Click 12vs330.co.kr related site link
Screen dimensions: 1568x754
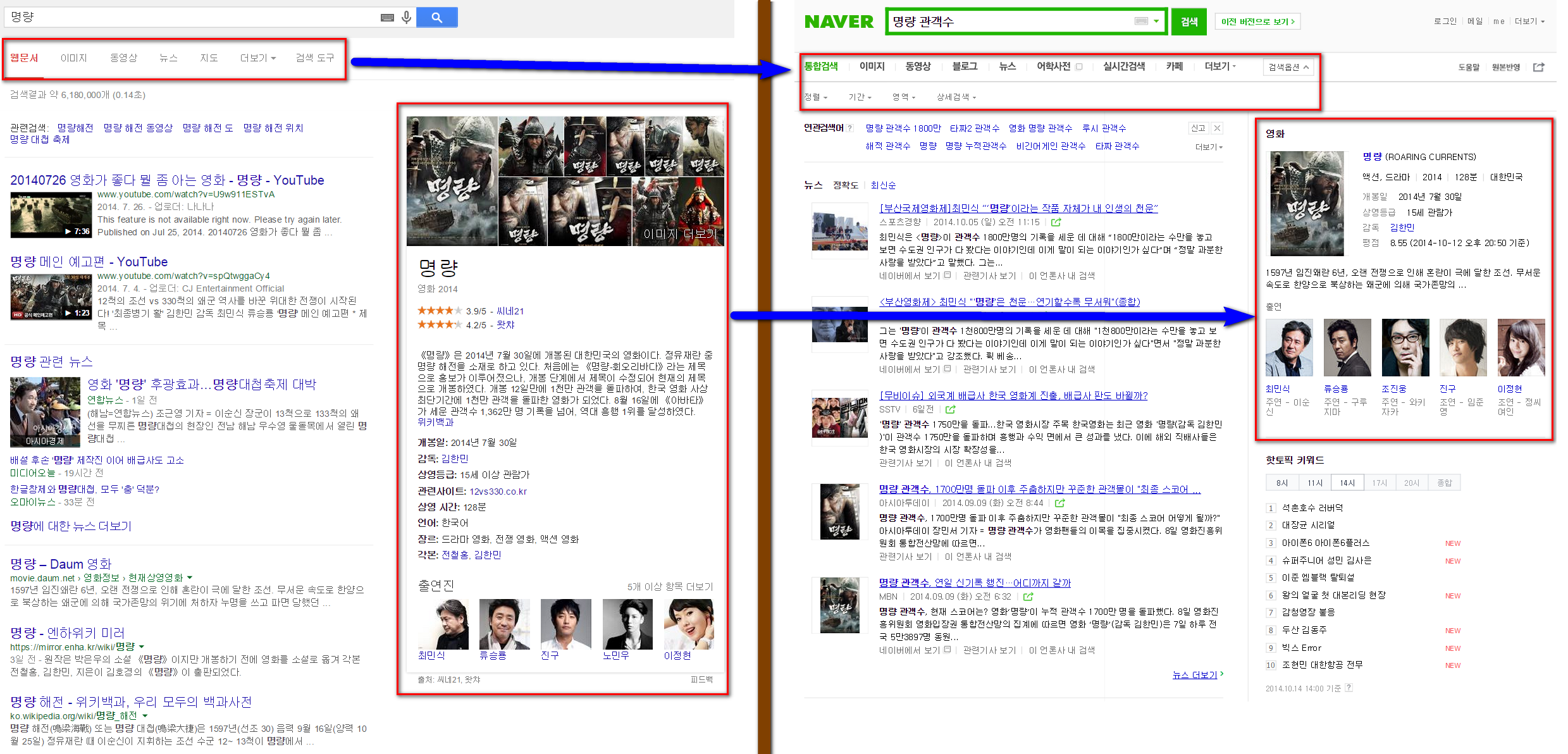[498, 491]
